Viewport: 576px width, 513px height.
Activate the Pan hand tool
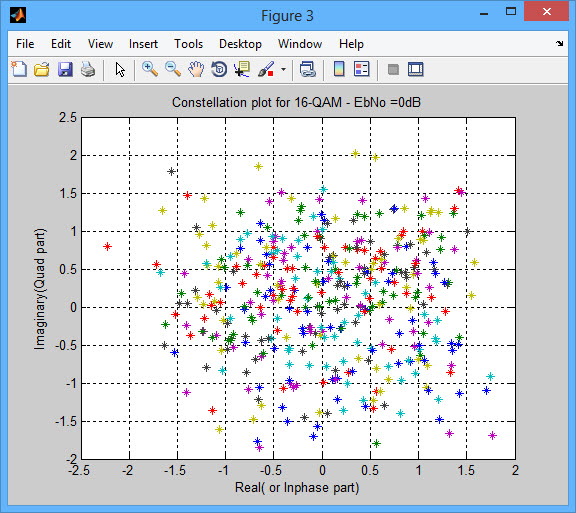pos(196,69)
